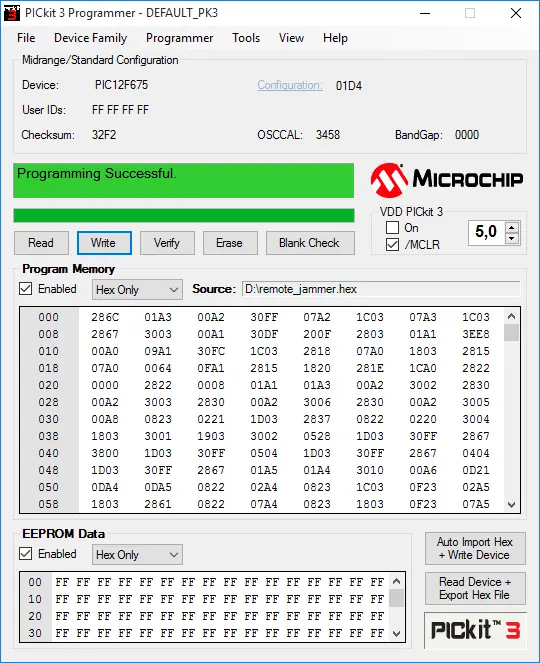Open the Device Family menu
This screenshot has height=663, width=540.
pos(90,38)
